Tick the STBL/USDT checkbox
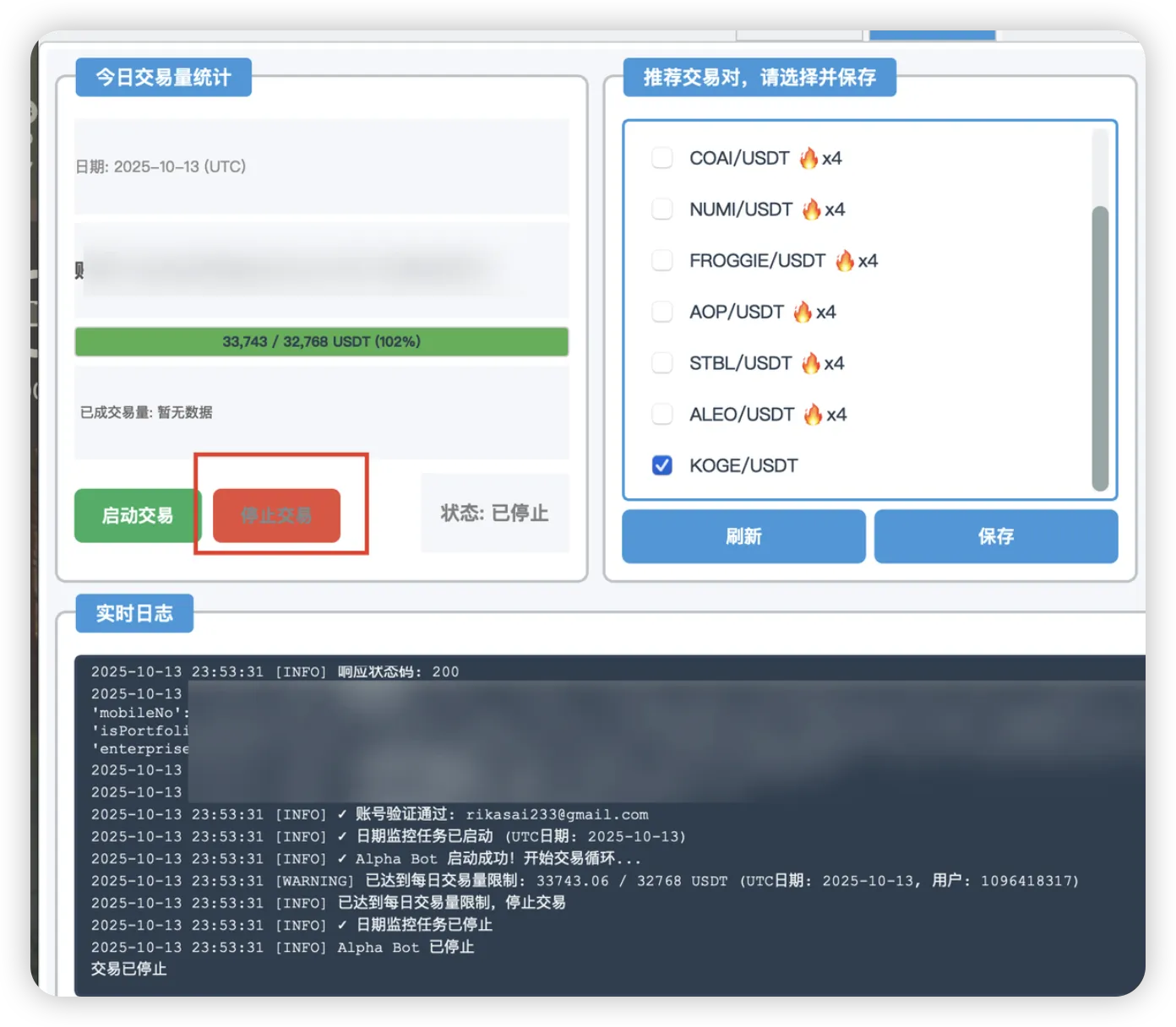 pos(662,363)
